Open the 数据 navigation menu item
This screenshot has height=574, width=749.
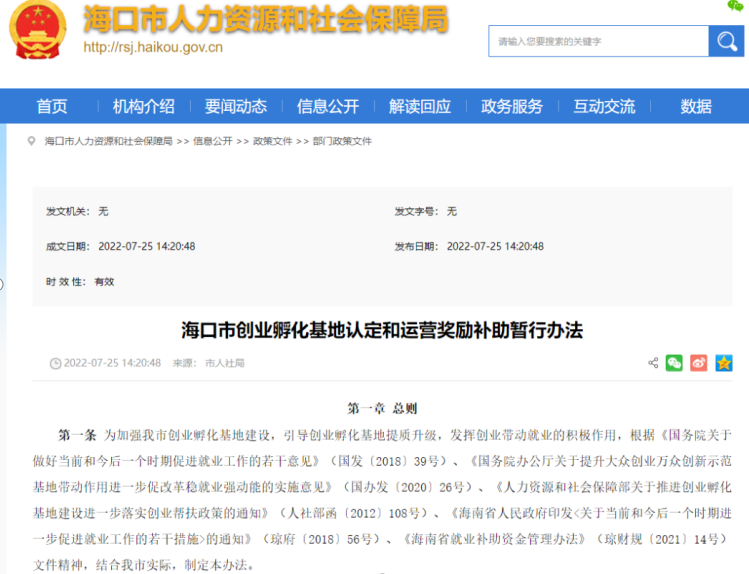(696, 106)
